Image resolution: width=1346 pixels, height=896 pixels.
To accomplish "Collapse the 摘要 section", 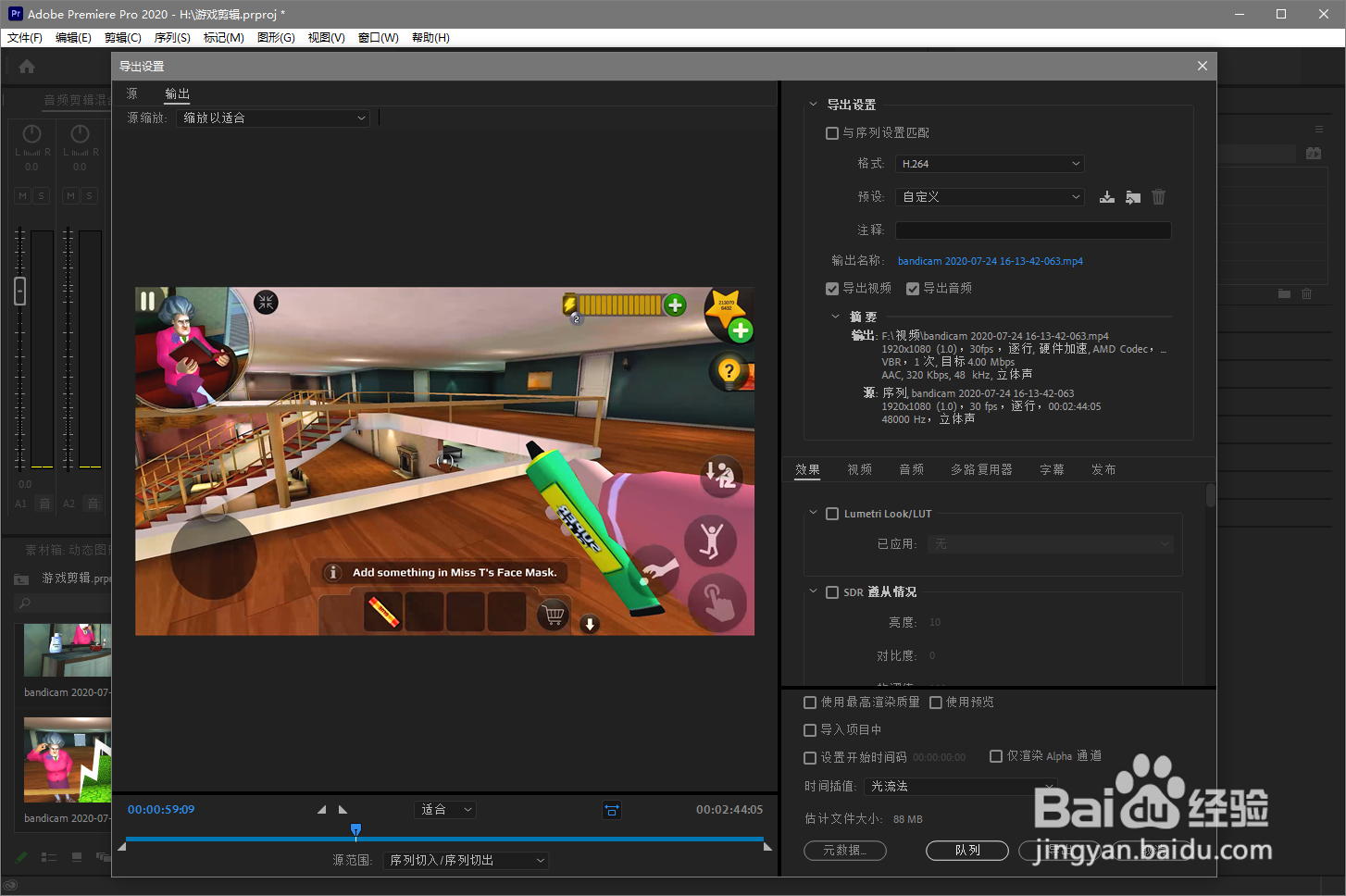I will tap(836, 317).
